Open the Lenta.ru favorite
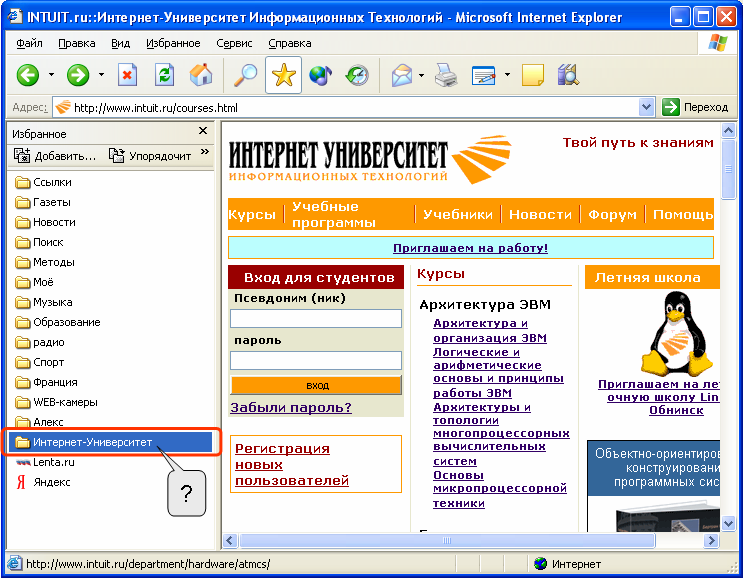The width and height of the screenshot is (743, 578). tap(45, 462)
